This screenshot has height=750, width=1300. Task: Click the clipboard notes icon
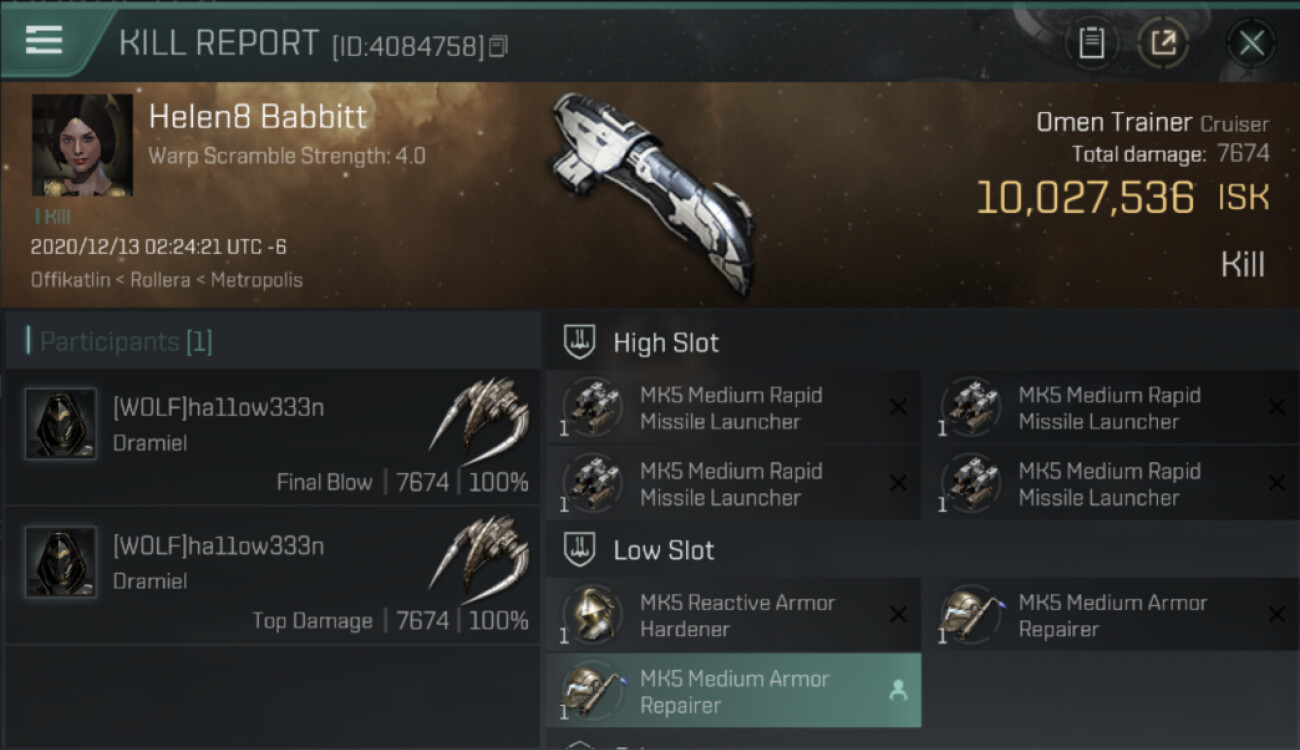1091,43
